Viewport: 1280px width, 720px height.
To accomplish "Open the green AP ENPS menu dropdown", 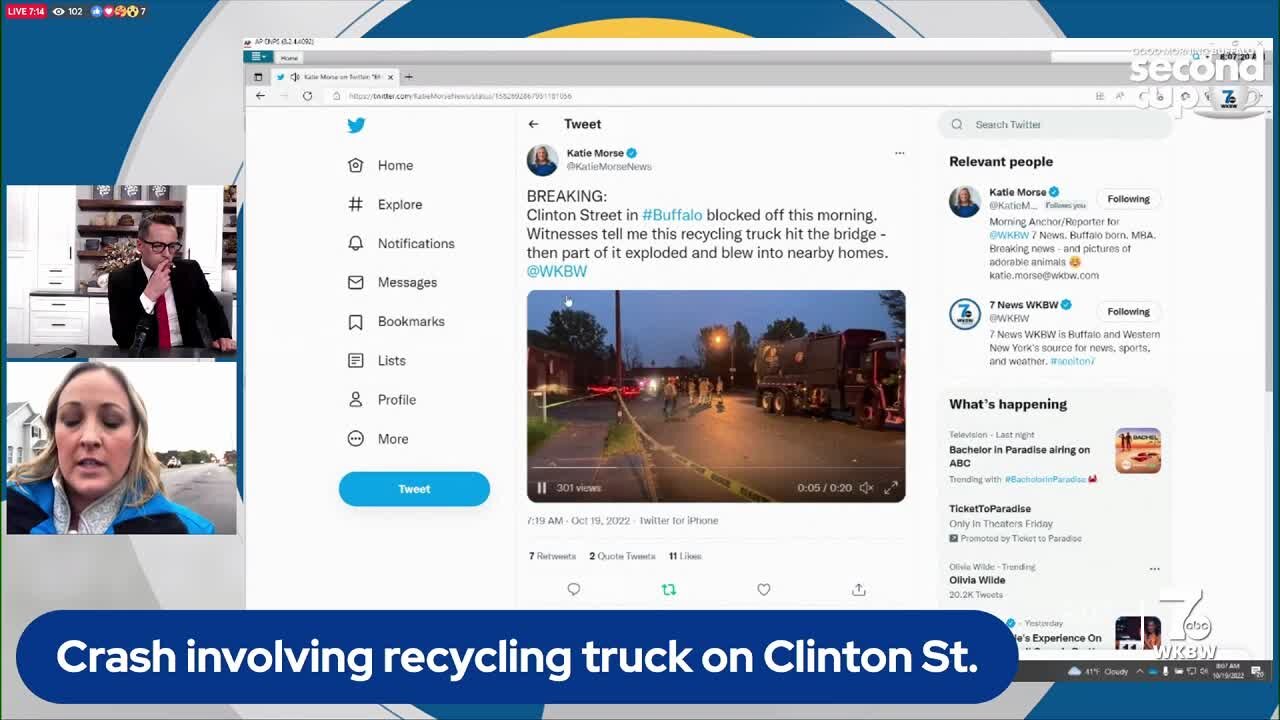I will coord(258,57).
